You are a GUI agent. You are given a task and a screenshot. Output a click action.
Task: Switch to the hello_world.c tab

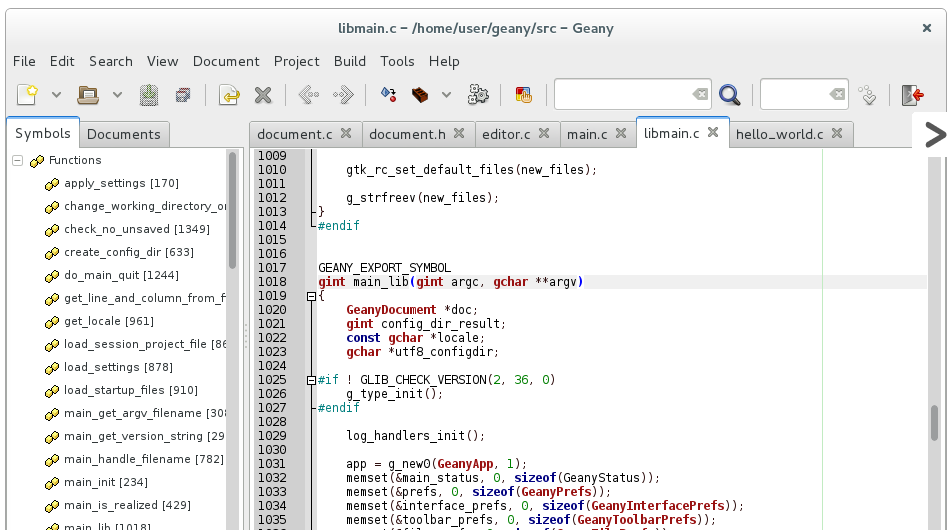point(779,134)
